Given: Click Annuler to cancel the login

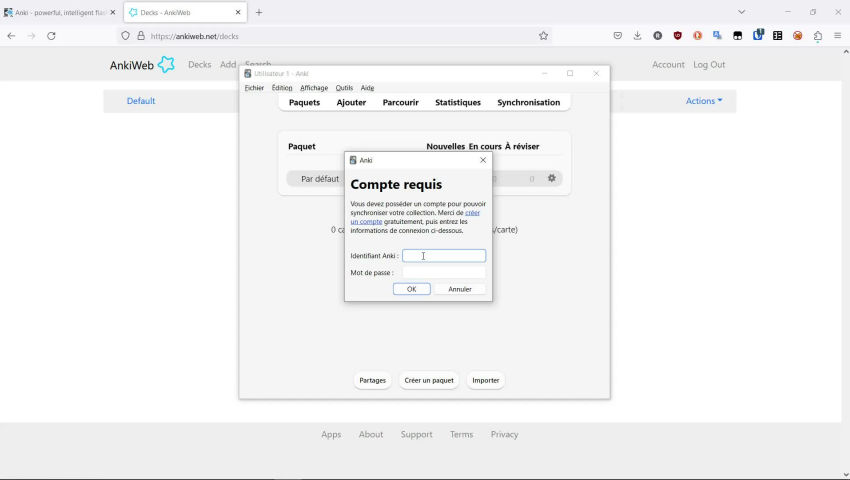Looking at the screenshot, I should point(460,289).
